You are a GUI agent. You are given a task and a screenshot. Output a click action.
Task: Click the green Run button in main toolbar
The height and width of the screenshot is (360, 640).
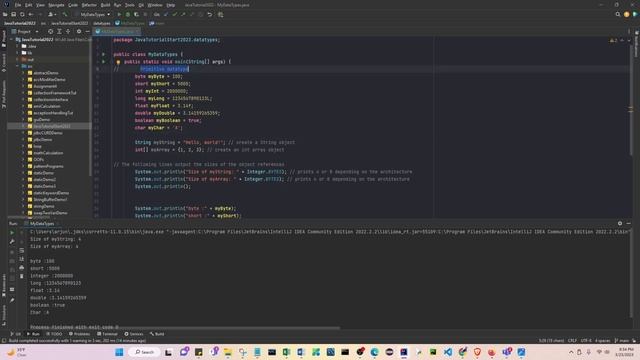tap(119, 14)
